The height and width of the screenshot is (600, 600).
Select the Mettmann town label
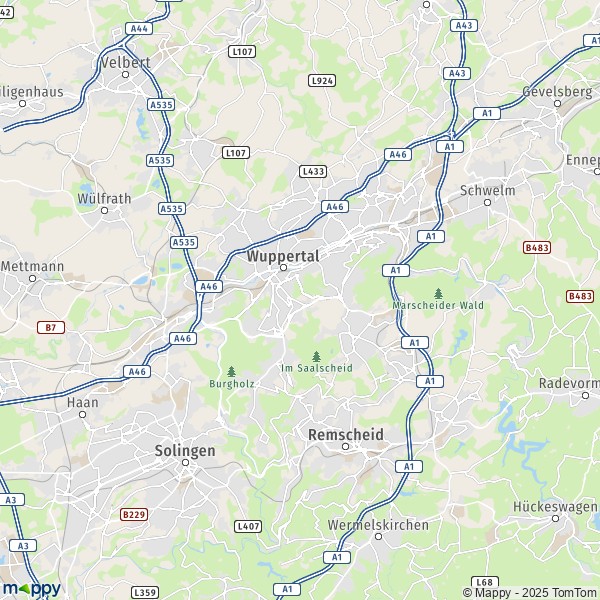(x=33, y=266)
